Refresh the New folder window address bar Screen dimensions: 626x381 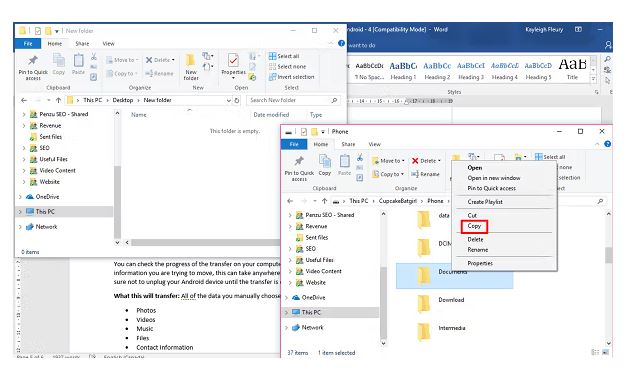tap(237, 100)
